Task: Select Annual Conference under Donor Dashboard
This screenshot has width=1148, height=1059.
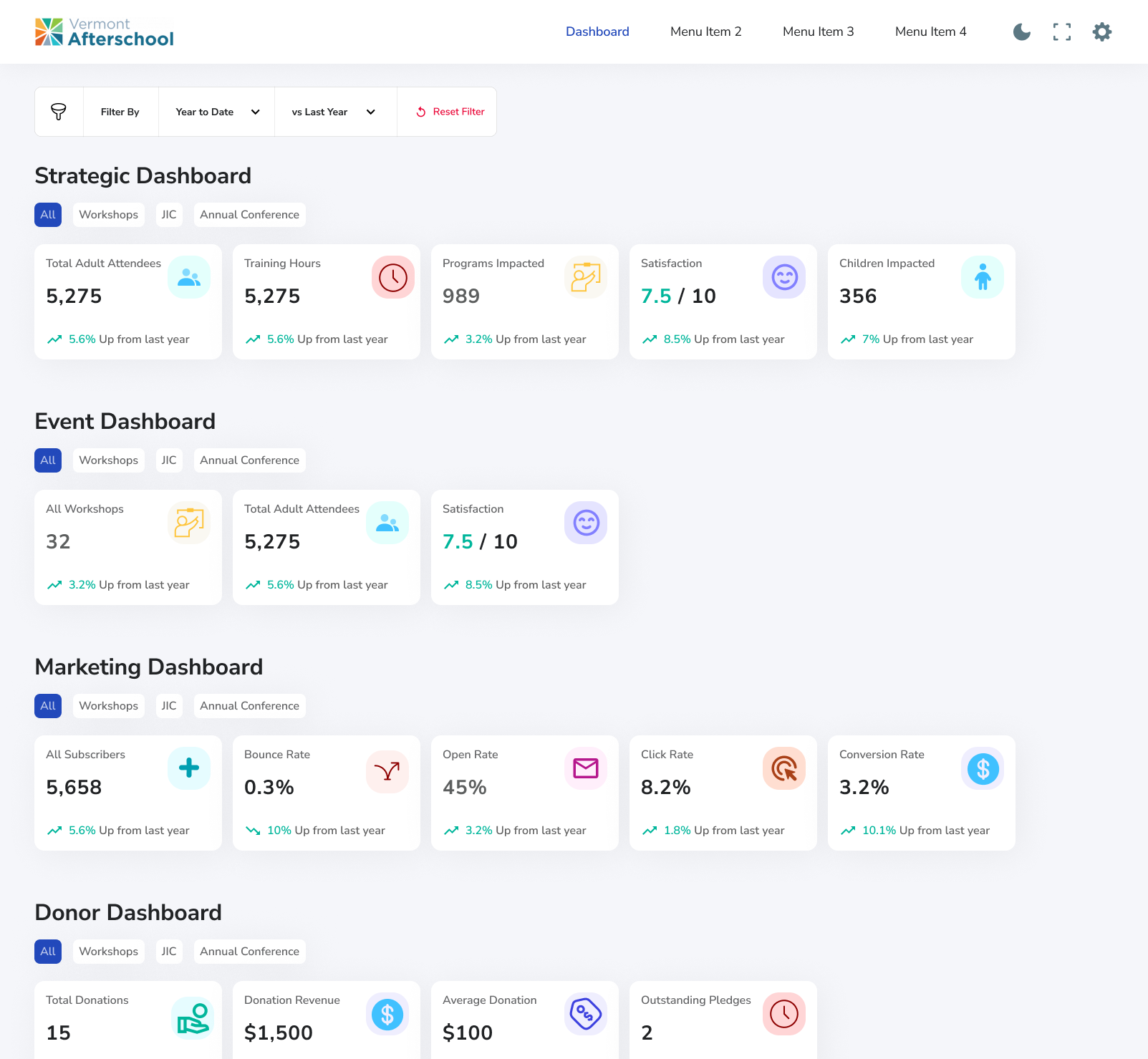Action: (x=250, y=952)
